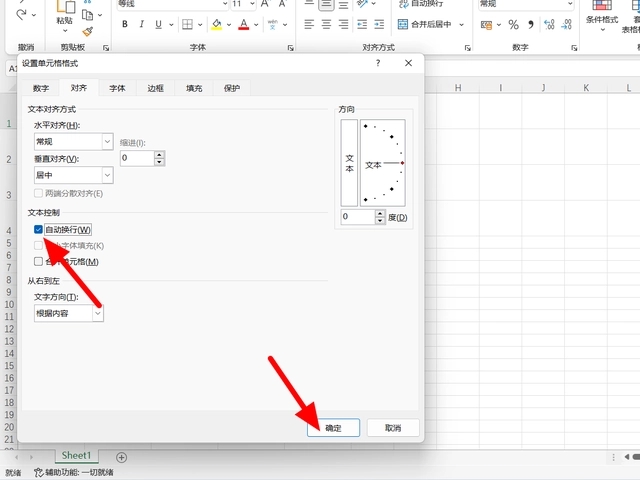Click the 粘贴 paste icon
The width and height of the screenshot is (640, 480).
64,15
